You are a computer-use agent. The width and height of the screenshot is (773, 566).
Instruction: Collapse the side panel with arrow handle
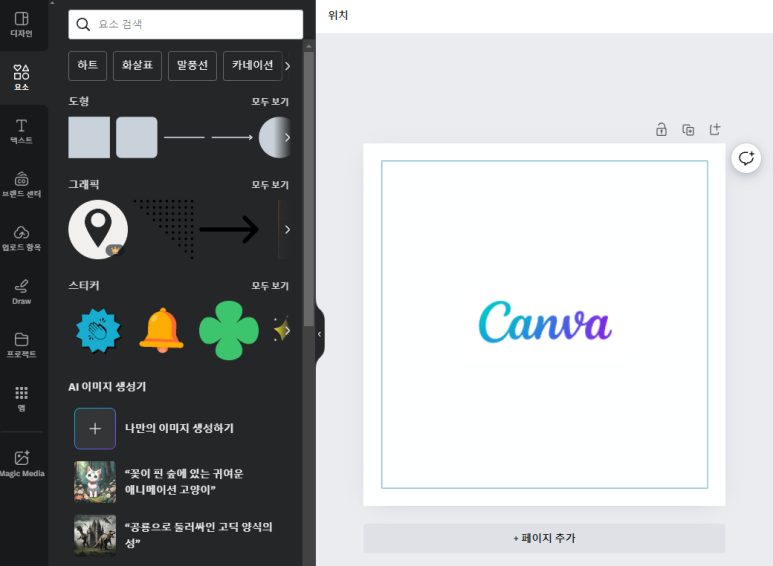pyautogui.click(x=319, y=334)
